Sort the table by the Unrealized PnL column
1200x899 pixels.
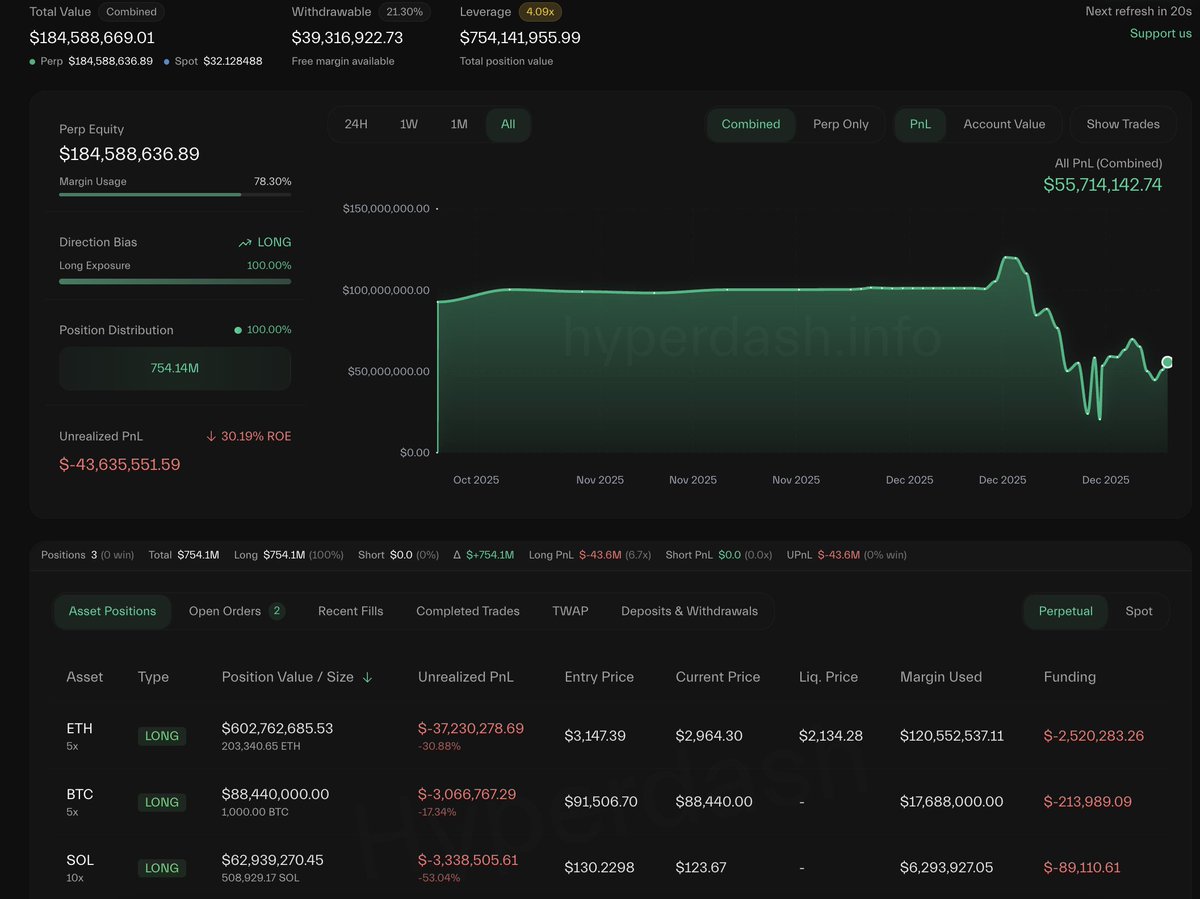[x=465, y=677]
